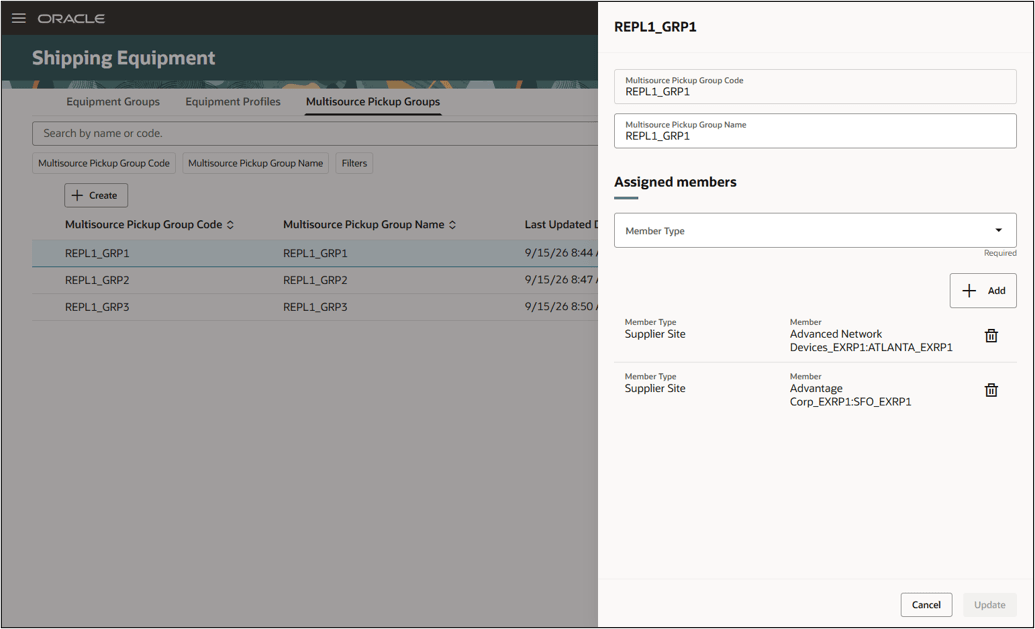This screenshot has height=629, width=1035.
Task: Switch to Equipment Groups tab
Action: [x=113, y=102]
